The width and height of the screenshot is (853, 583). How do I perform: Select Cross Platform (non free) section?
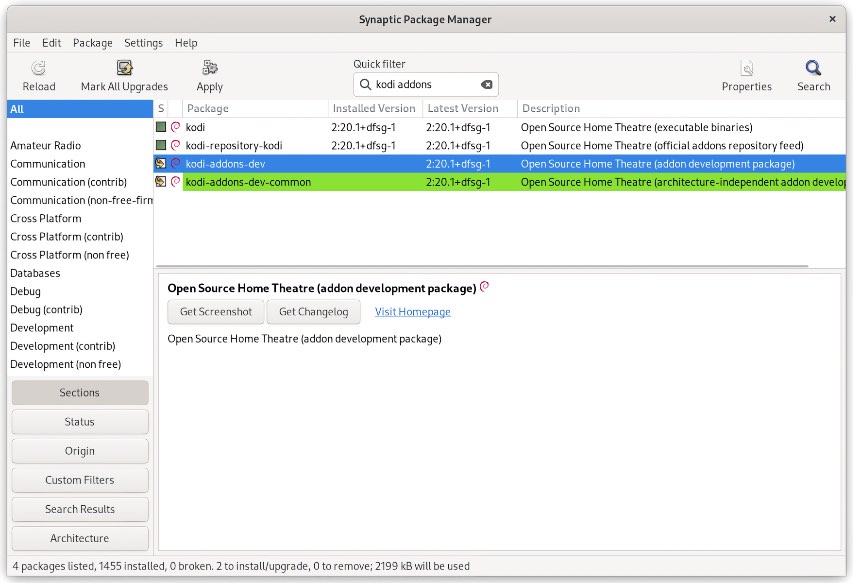click(x=80, y=255)
